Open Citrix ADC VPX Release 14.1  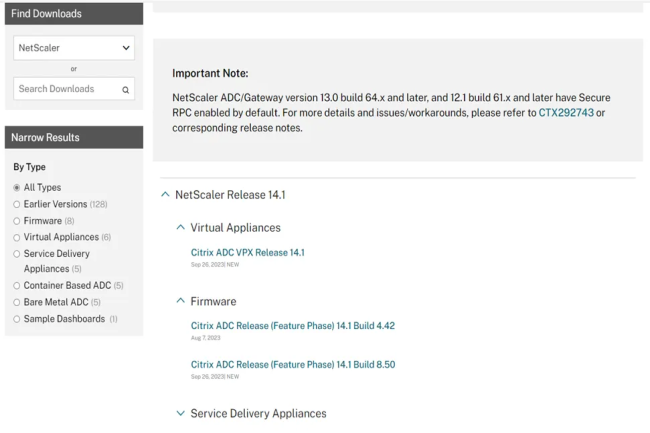tap(247, 253)
